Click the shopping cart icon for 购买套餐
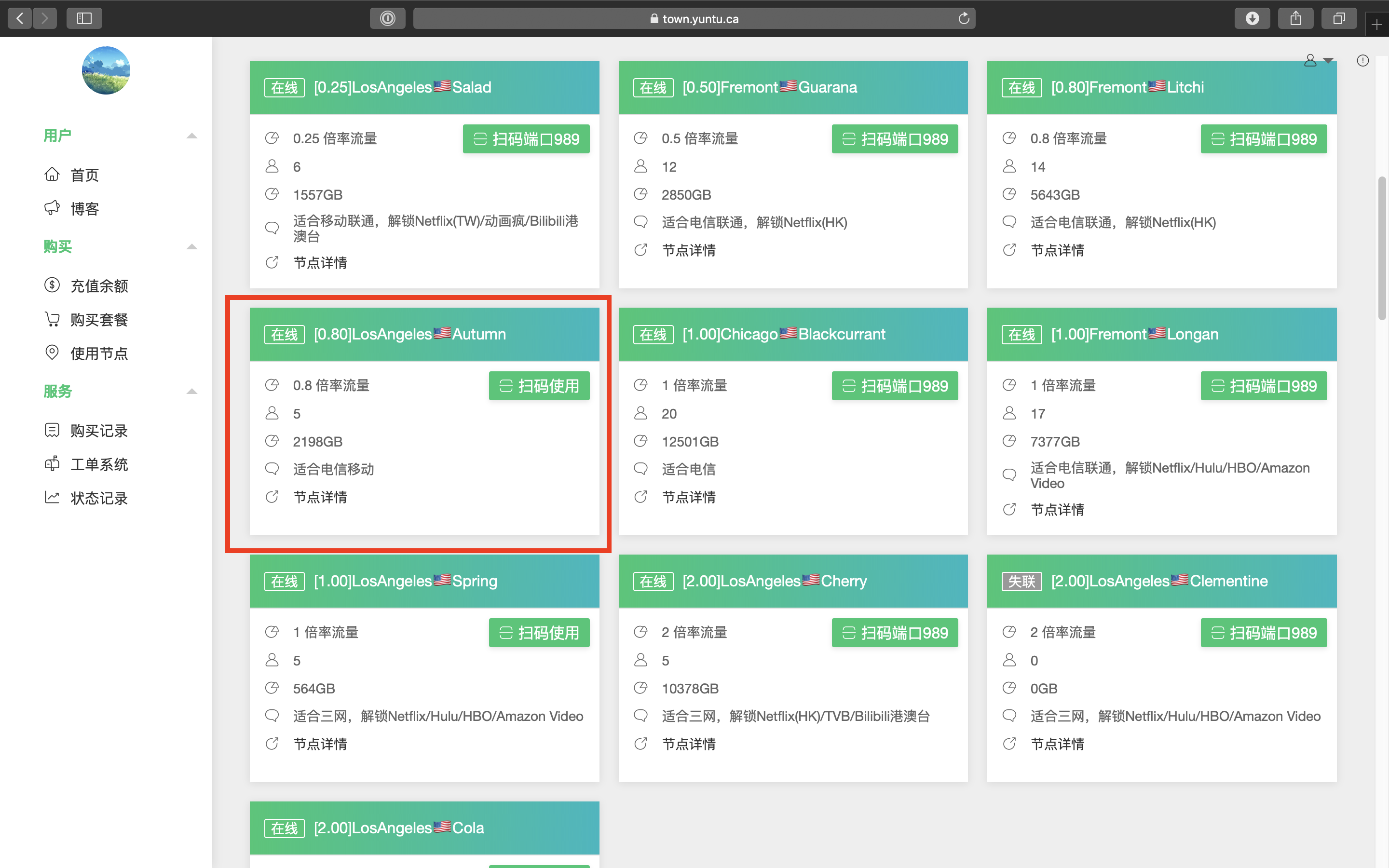 pos(52,319)
